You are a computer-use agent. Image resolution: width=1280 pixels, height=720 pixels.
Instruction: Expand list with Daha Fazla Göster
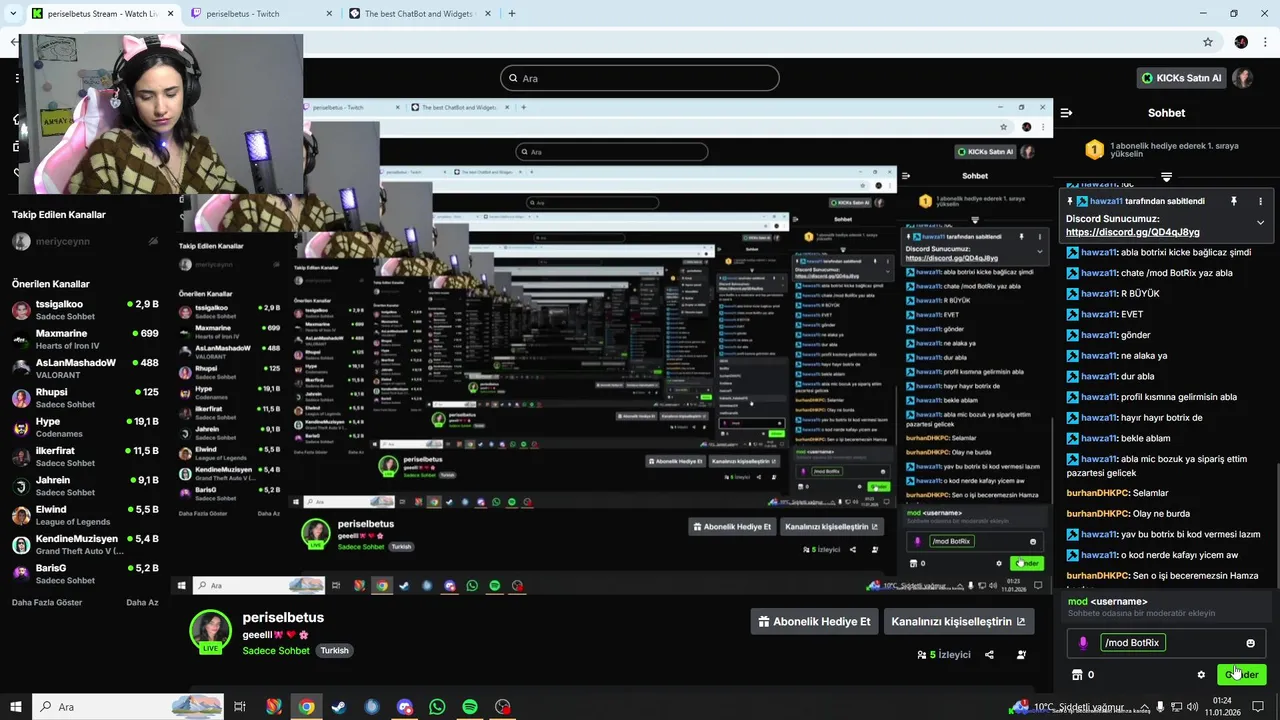pos(47,603)
